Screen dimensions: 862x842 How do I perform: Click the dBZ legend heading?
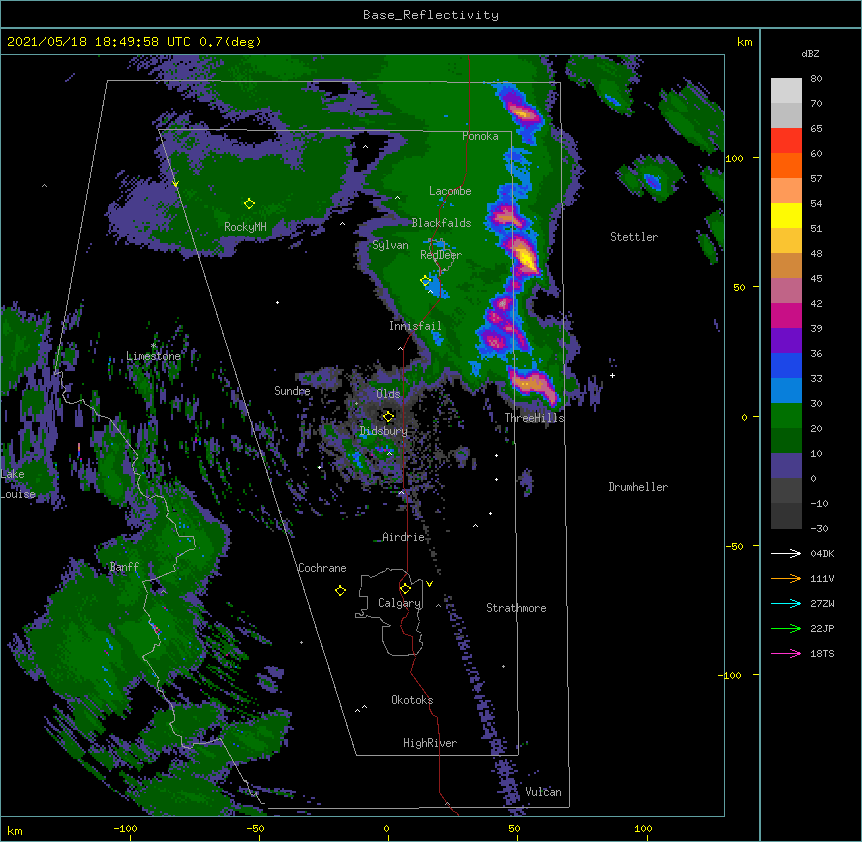(810, 54)
